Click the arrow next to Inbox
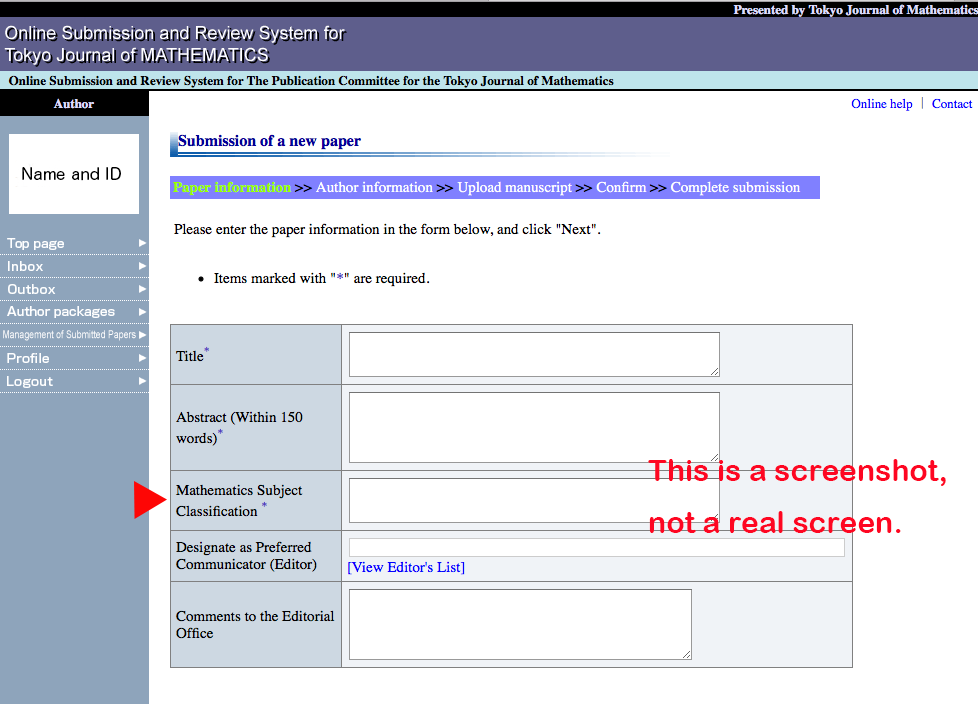 coord(142,266)
